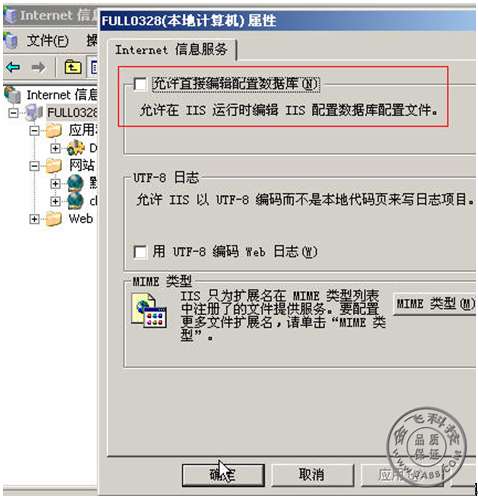Click the application pools folder icon
This screenshot has height=498, width=478.
point(53,130)
